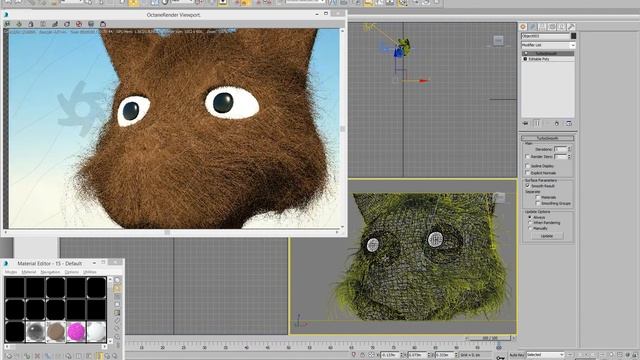Select the brown fur material slot

pyautogui.click(x=56, y=331)
